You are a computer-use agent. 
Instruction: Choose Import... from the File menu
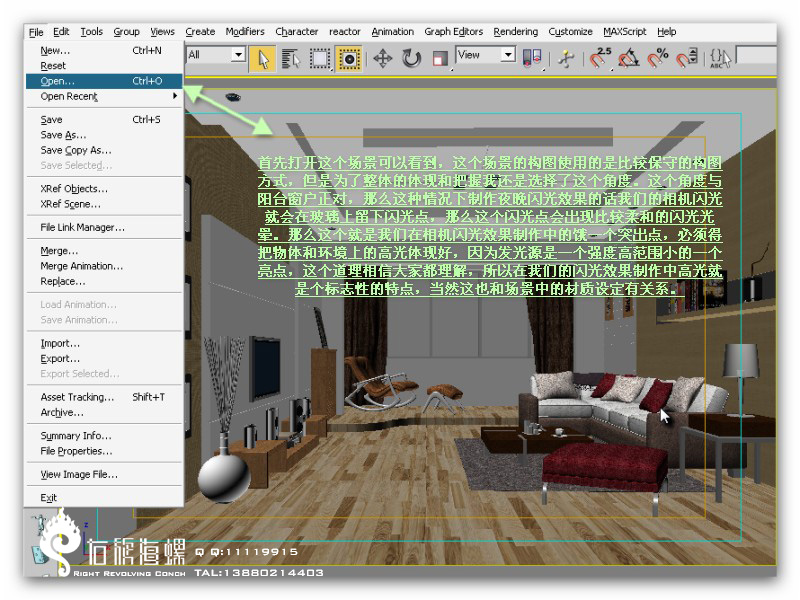tap(104, 343)
